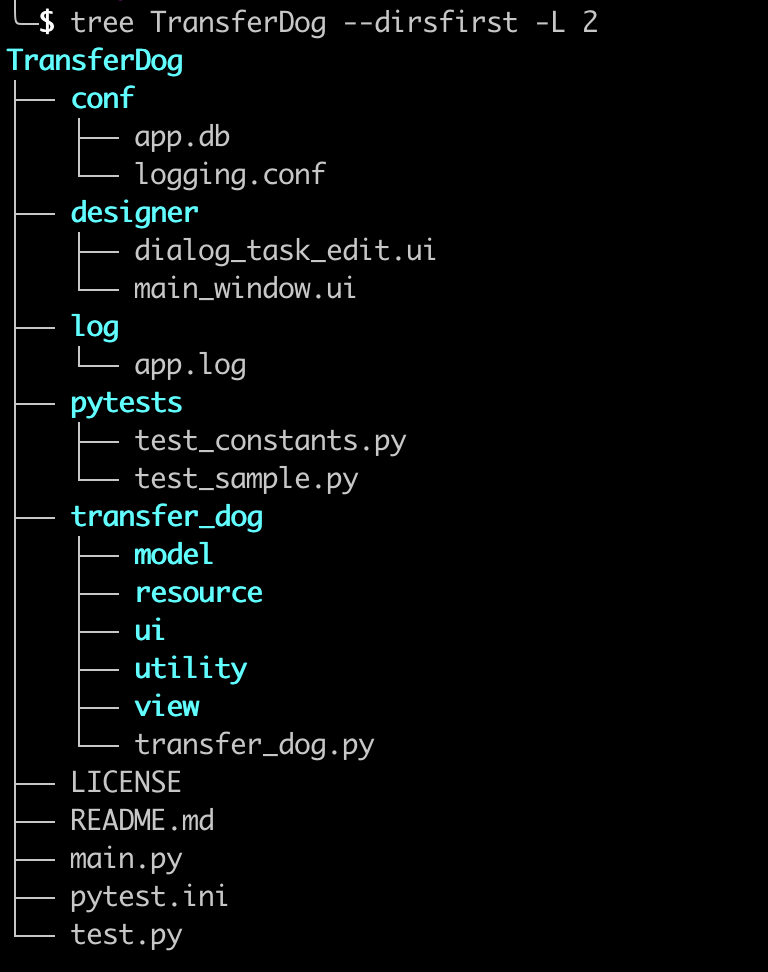768x972 pixels.
Task: Select dialog_task_edit.ui file
Action: click(285, 250)
